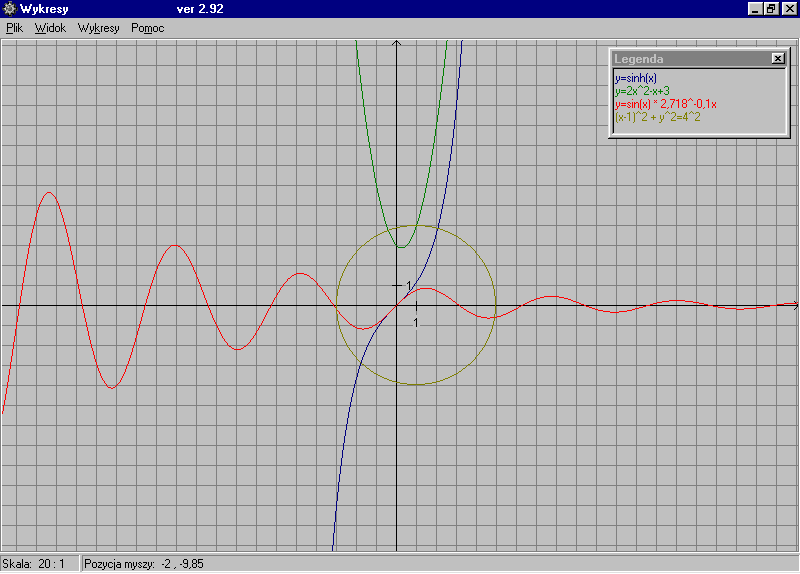Open the Wykresy menu
The image size is (800, 574).
click(x=98, y=28)
